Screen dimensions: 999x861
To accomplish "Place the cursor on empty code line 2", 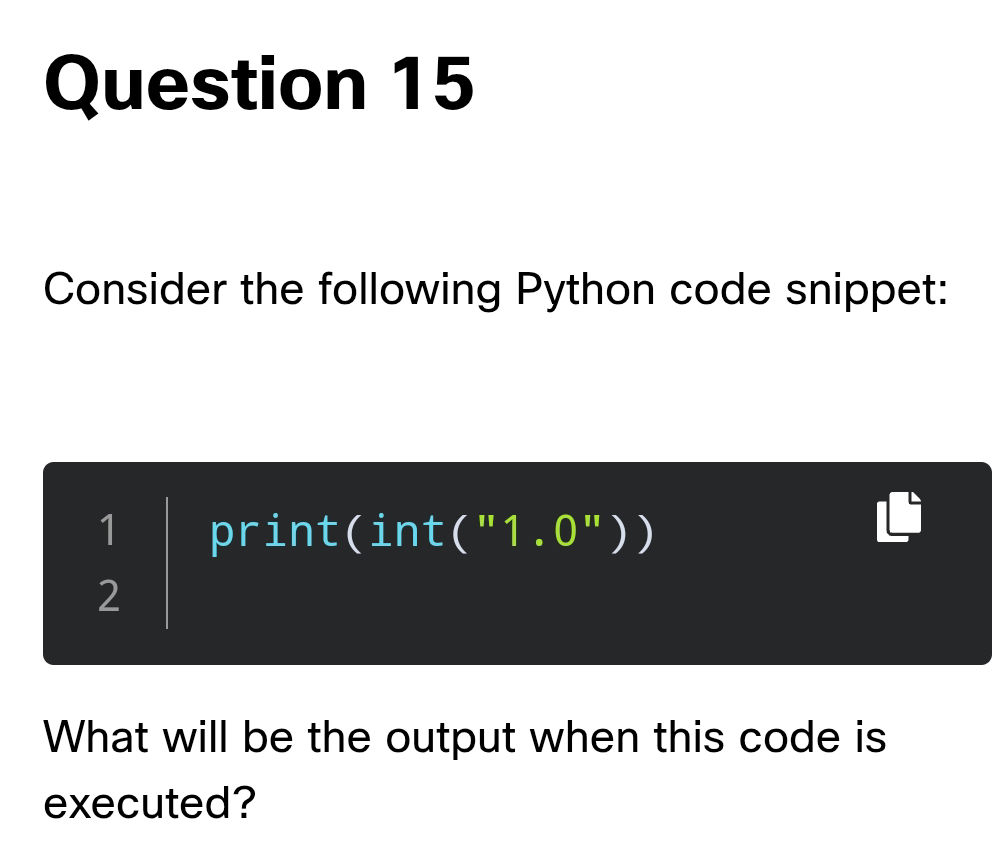I will 510,597.
